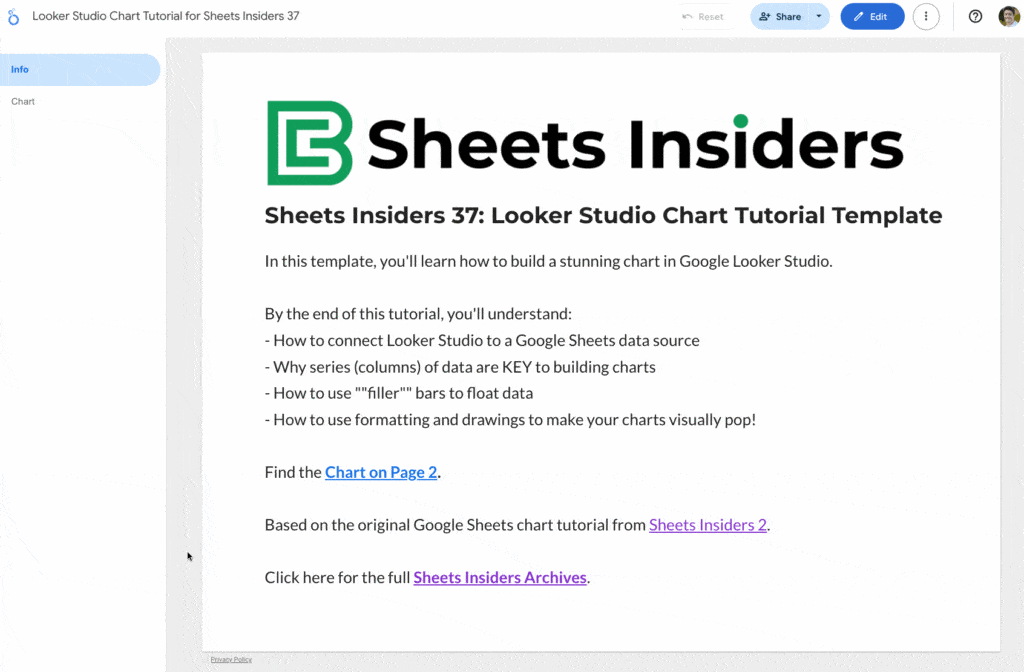Open the 'Sheets Insiders Archives' link
Screen dimensions: 1024x672
500,577
